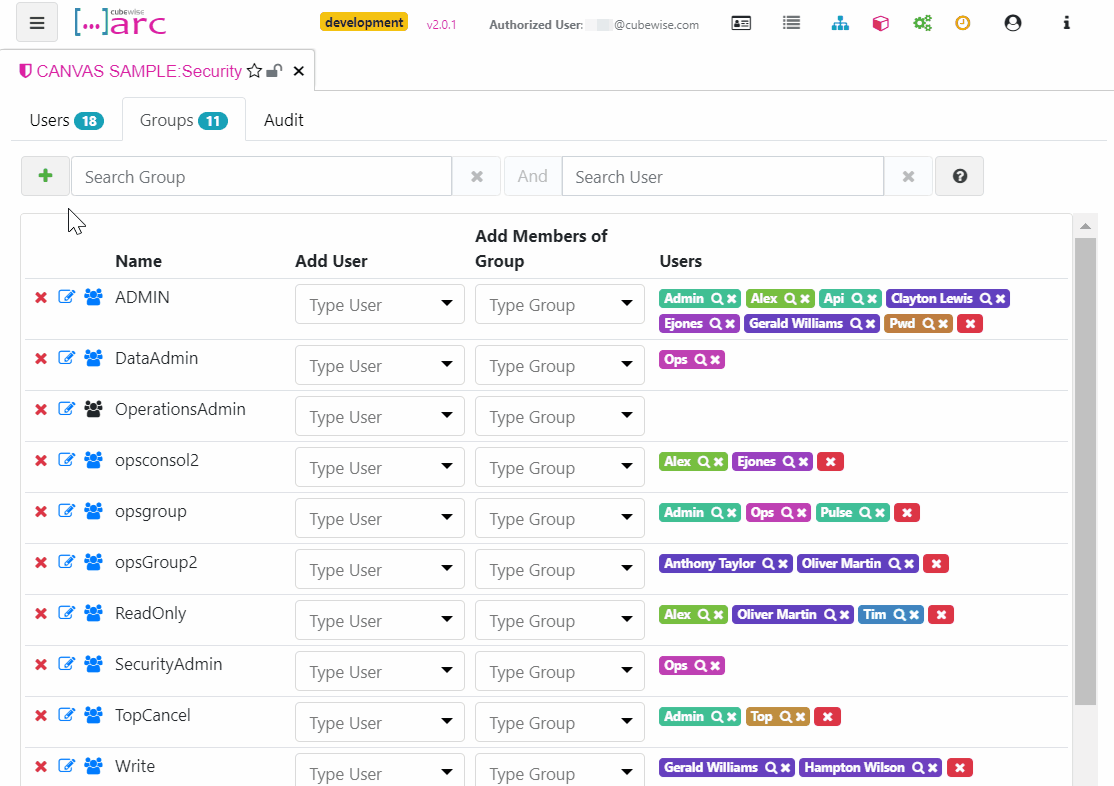
Task: Click the red cube icon in header
Action: point(880,23)
